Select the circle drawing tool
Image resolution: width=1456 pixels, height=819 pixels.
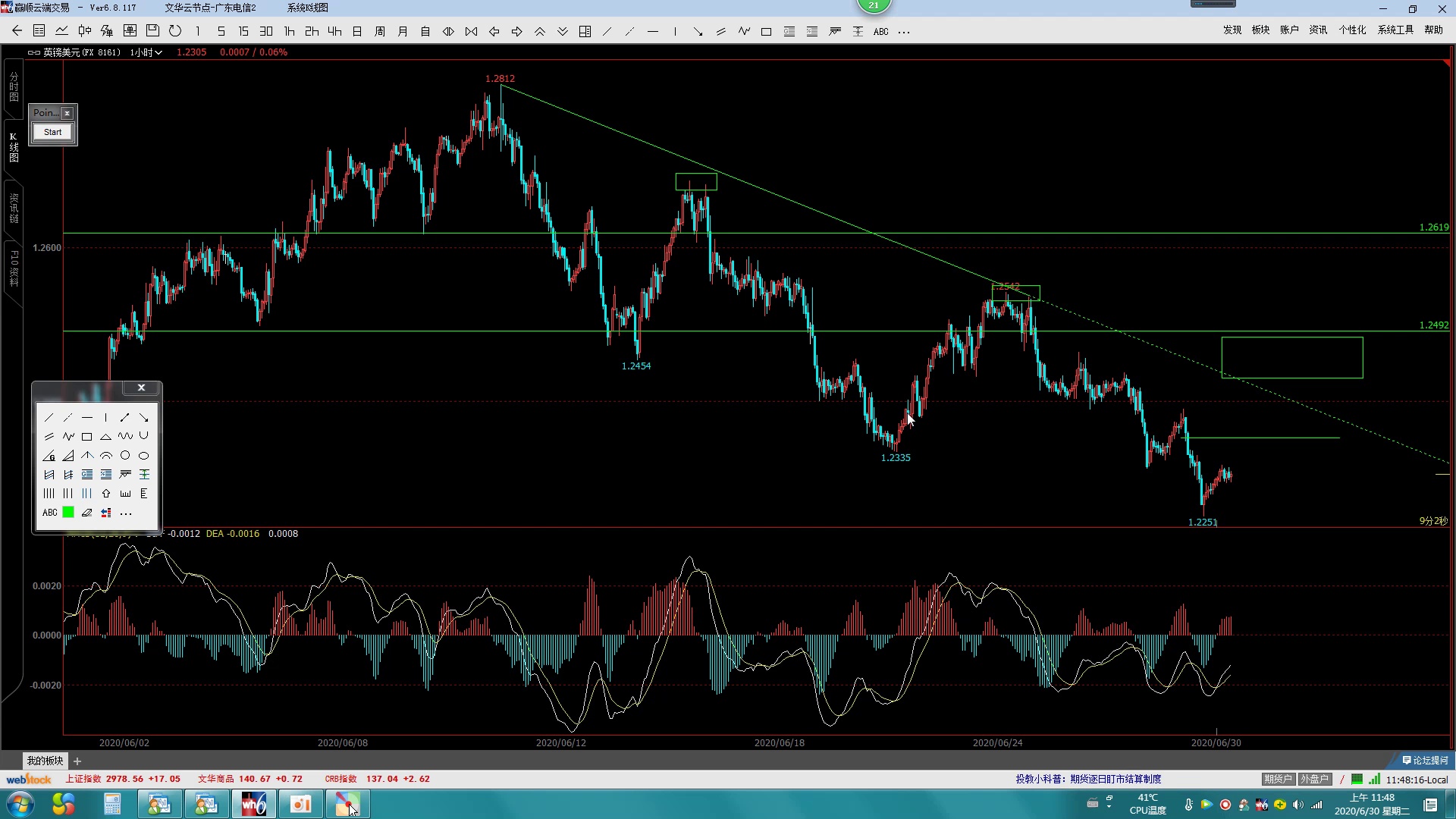click(125, 456)
